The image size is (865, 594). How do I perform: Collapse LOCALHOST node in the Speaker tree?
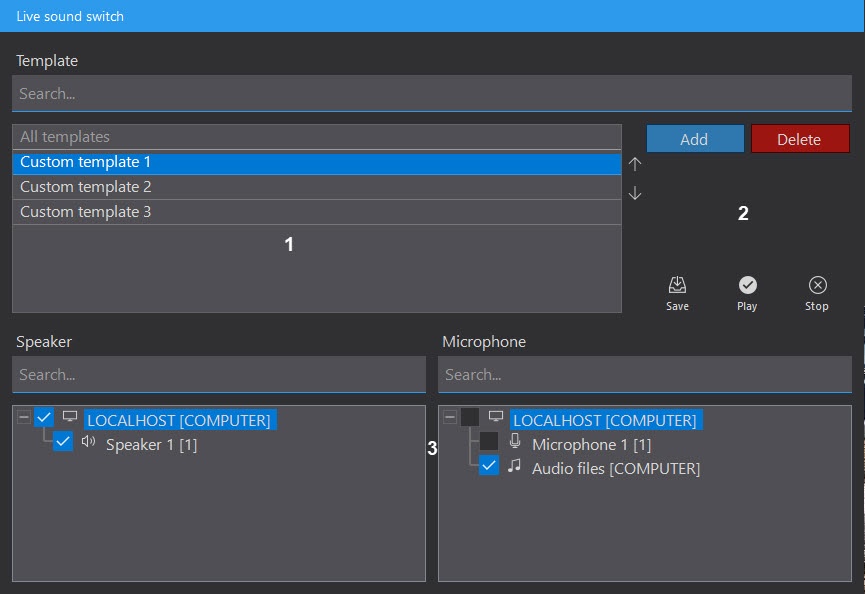pos(24,417)
